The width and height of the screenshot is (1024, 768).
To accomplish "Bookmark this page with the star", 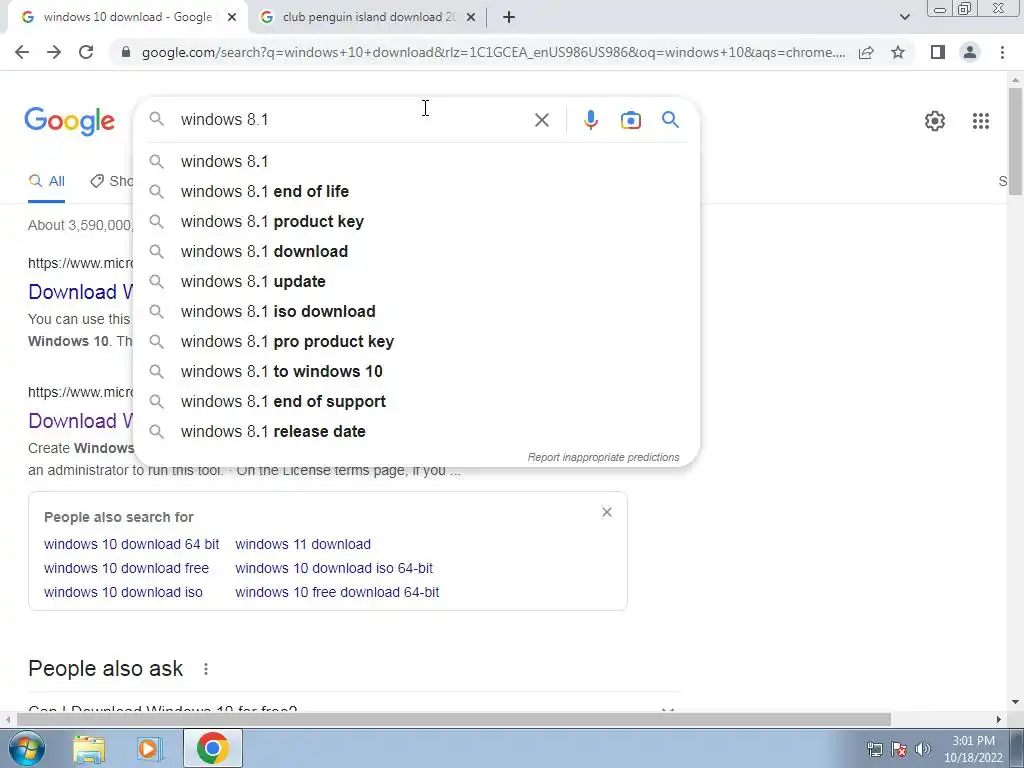I will click(898, 52).
